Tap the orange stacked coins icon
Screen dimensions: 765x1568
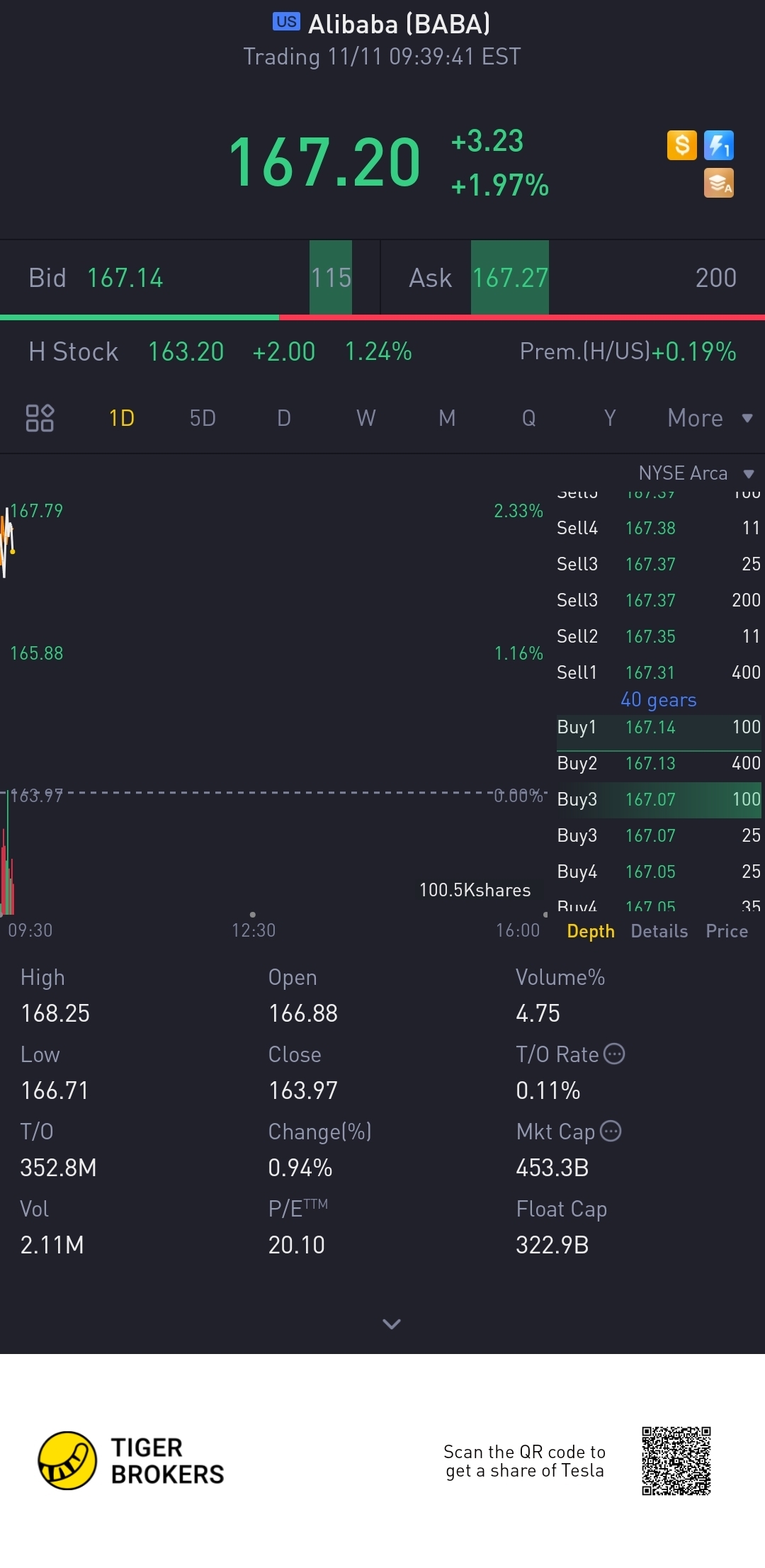pos(718,183)
